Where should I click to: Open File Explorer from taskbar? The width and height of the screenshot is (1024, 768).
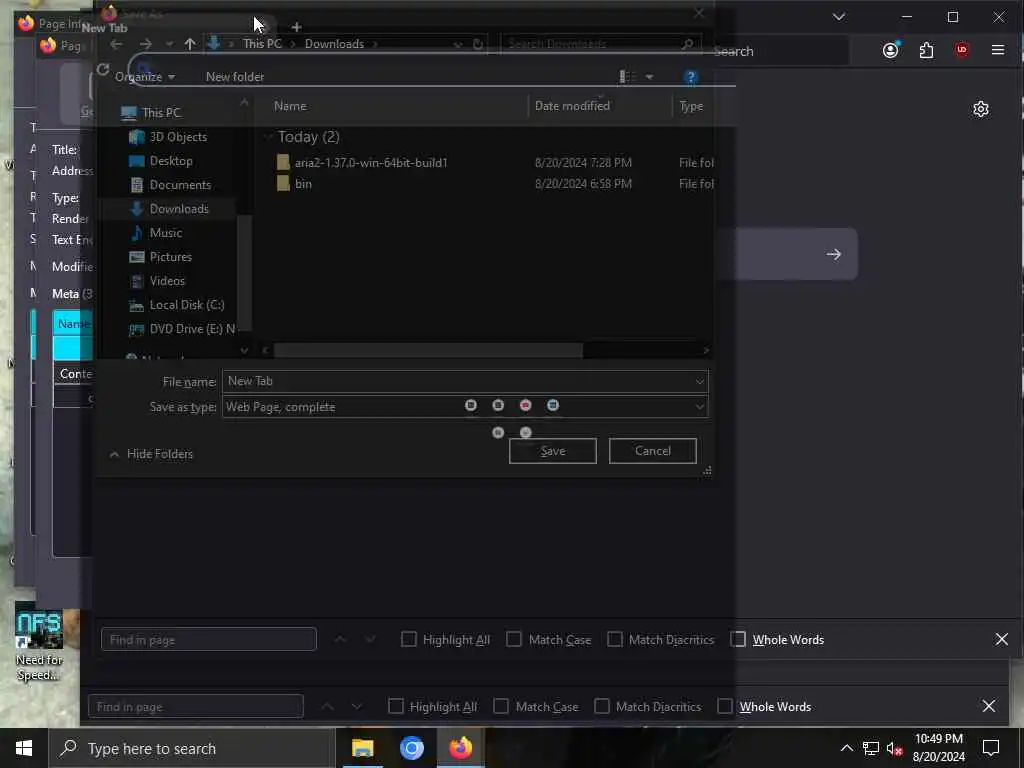pyautogui.click(x=362, y=748)
